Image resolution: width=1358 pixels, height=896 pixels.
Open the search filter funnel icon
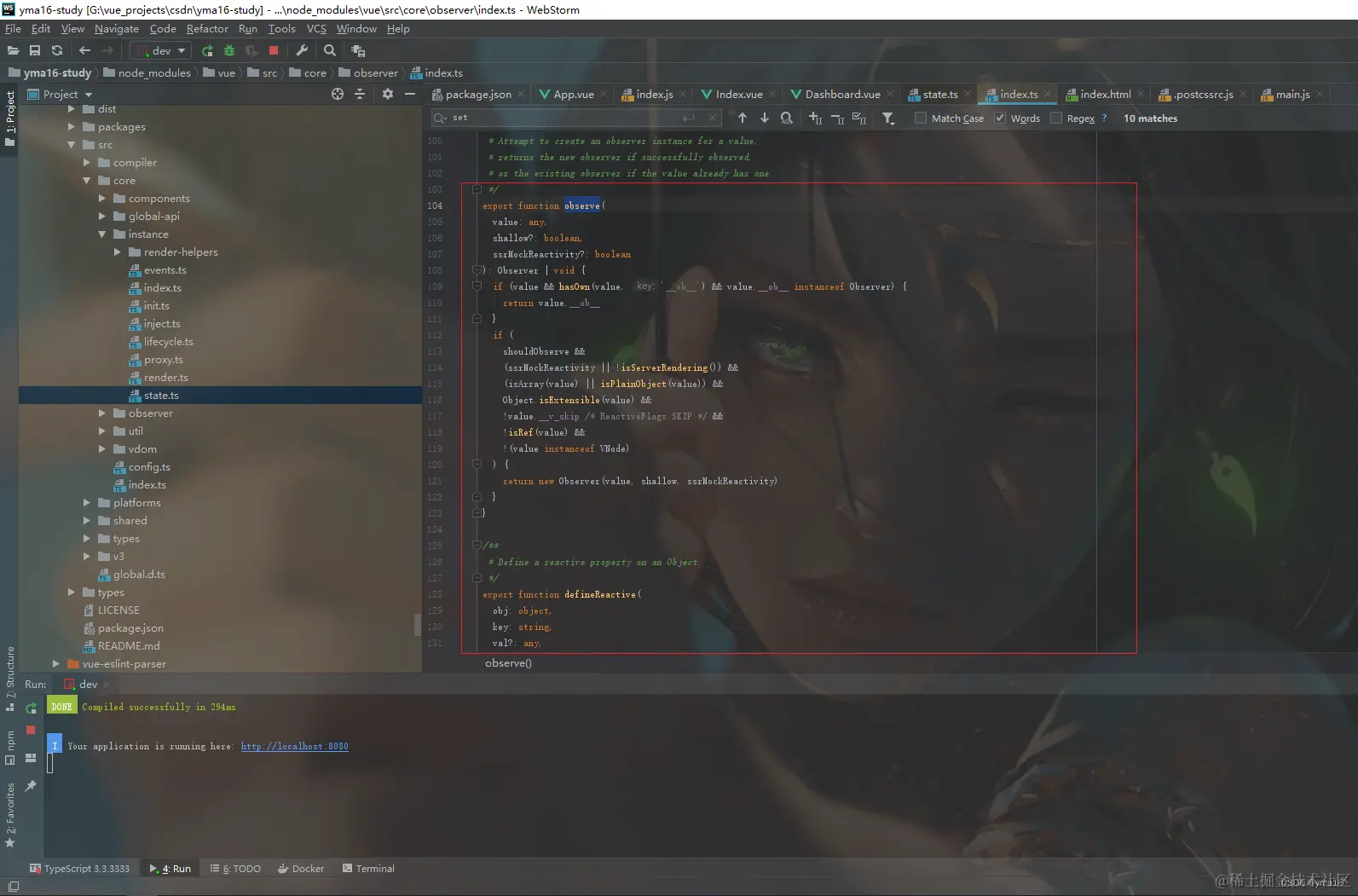(888, 119)
